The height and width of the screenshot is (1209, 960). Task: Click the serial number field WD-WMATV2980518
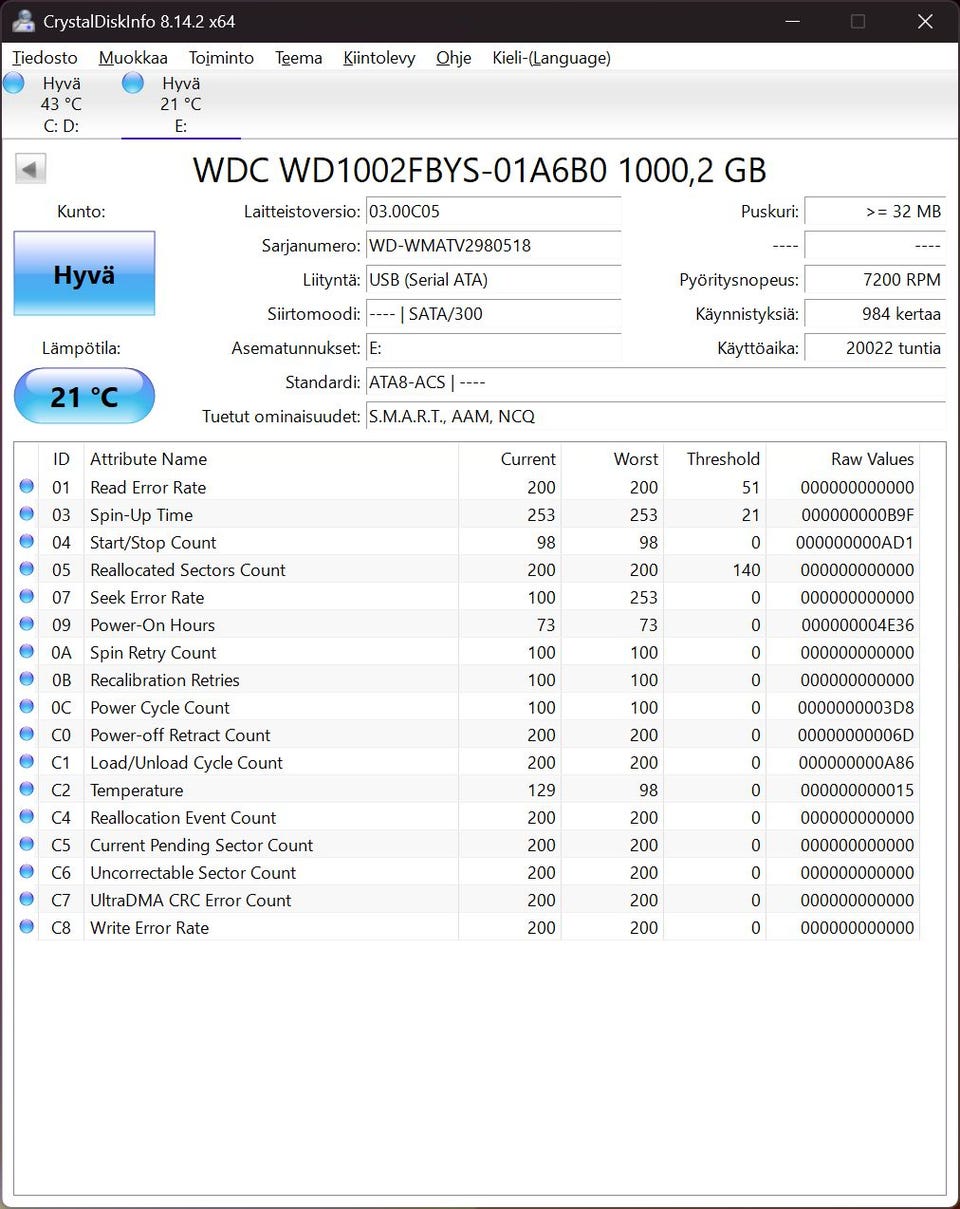point(494,246)
